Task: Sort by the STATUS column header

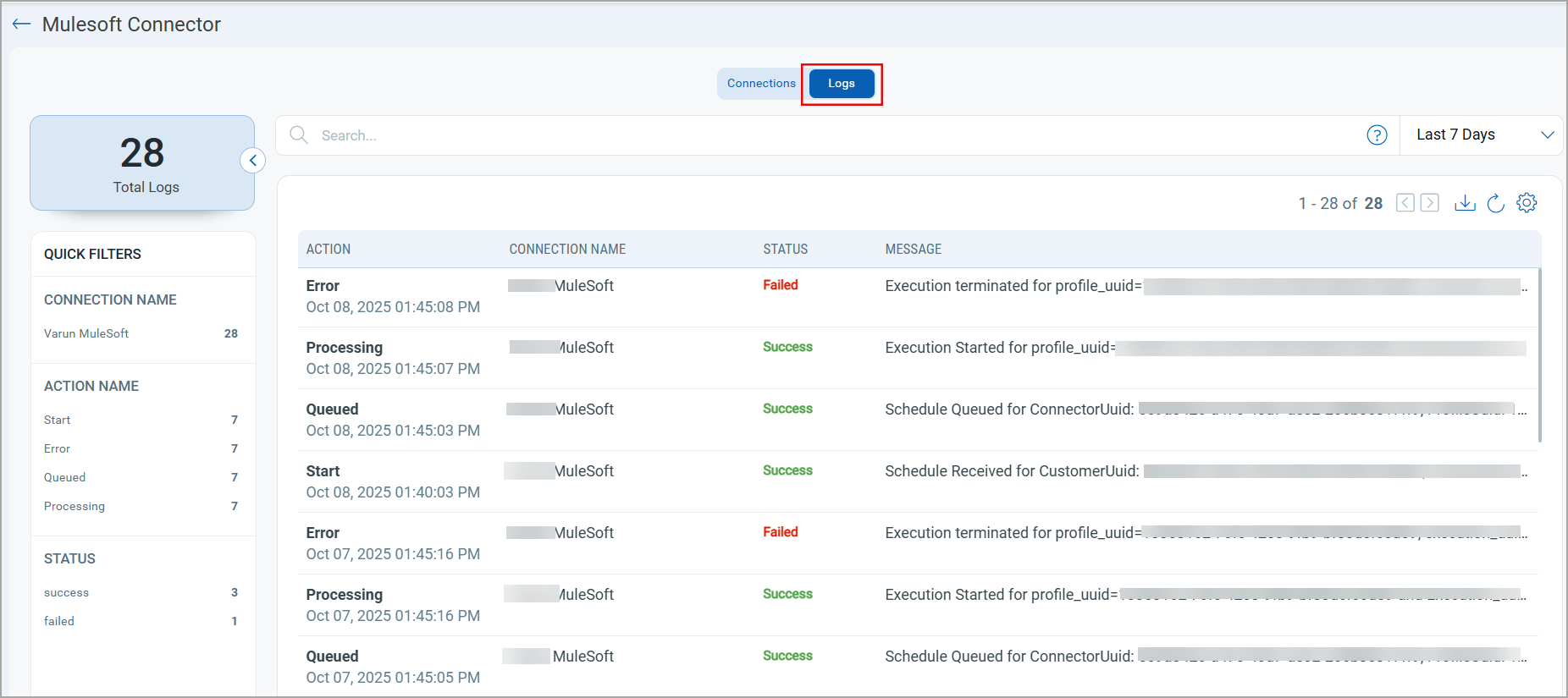Action: point(786,250)
